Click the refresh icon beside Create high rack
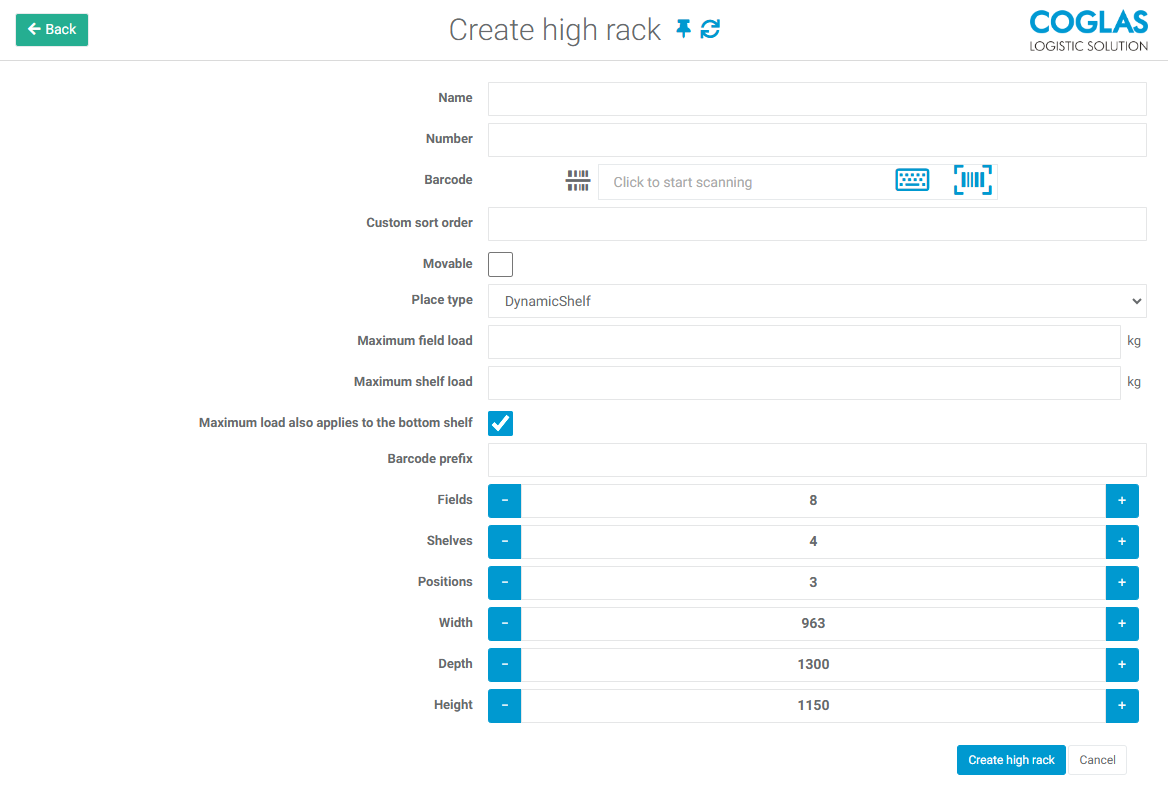 (x=710, y=30)
